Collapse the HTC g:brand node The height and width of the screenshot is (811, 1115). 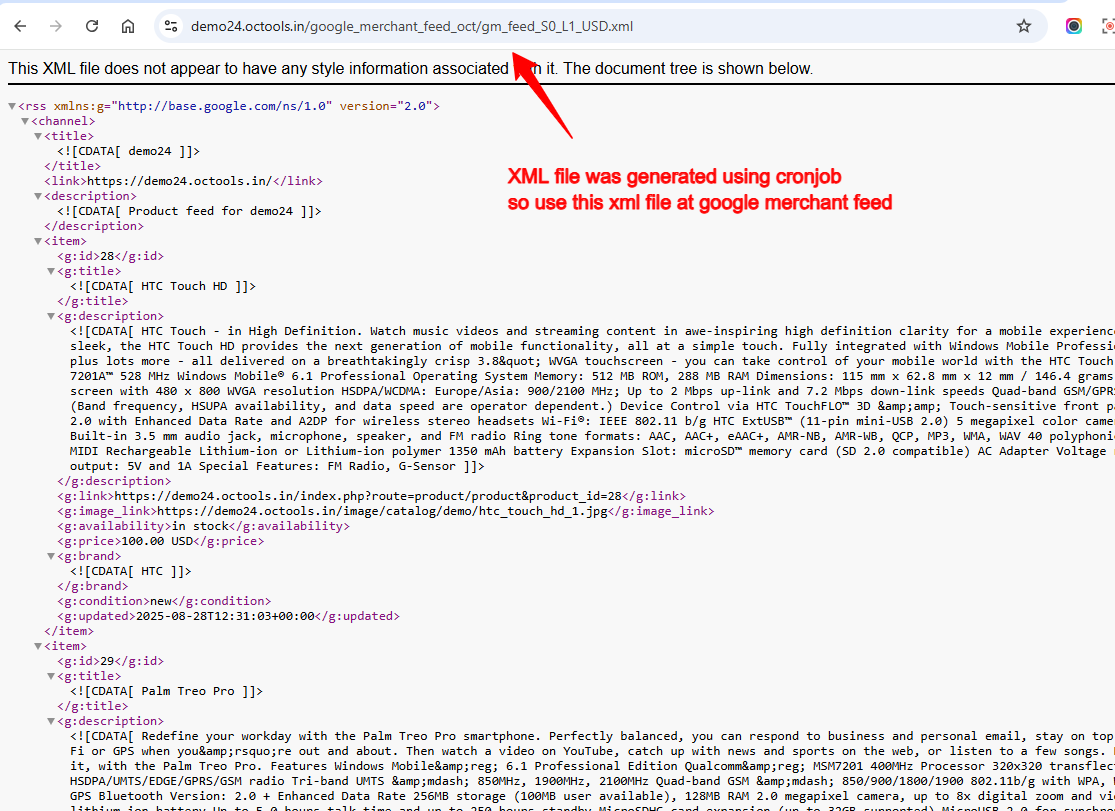point(51,556)
